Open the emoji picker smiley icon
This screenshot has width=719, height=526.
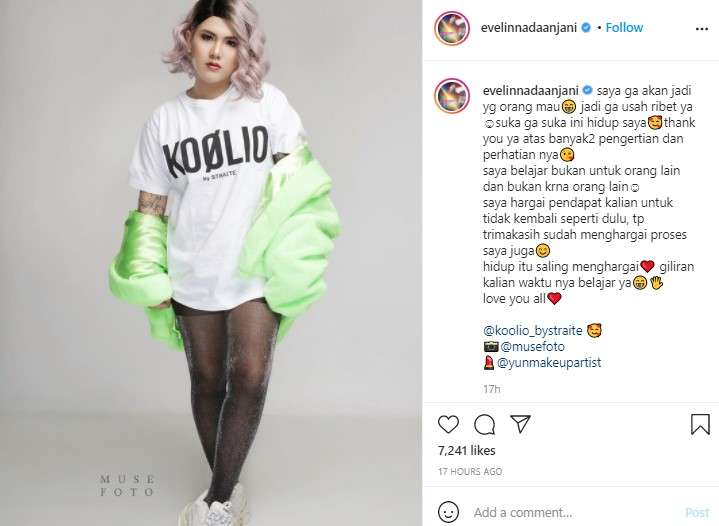(x=448, y=512)
